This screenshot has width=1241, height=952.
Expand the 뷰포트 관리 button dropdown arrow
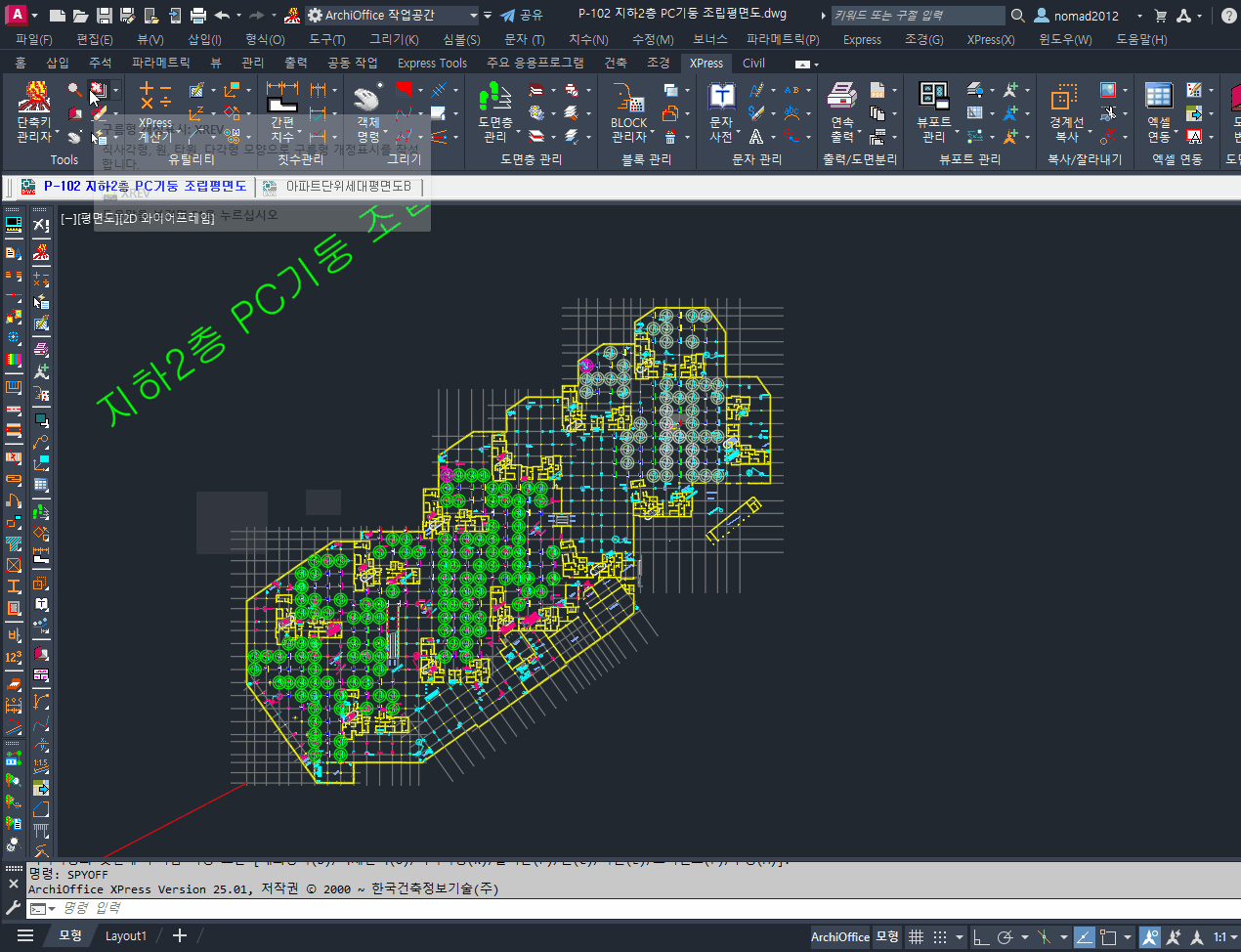957,130
